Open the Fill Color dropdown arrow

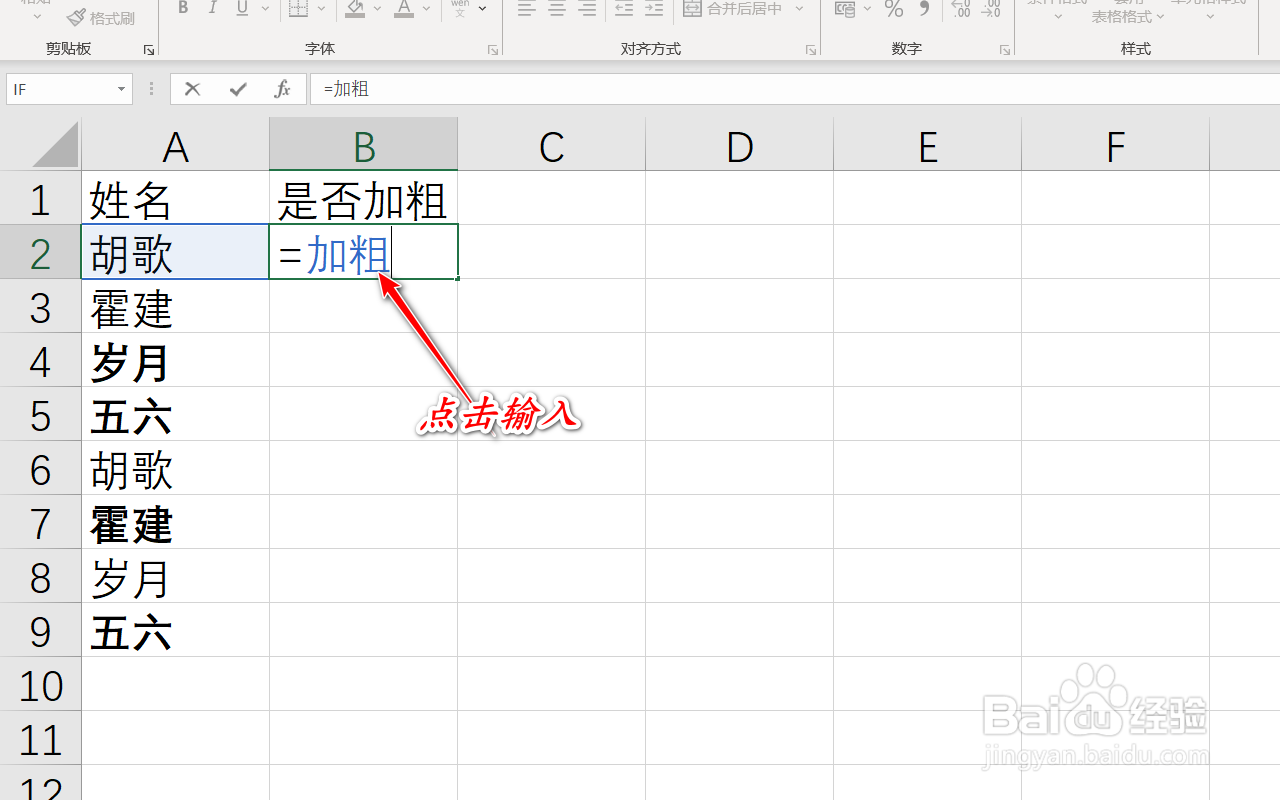[377, 9]
